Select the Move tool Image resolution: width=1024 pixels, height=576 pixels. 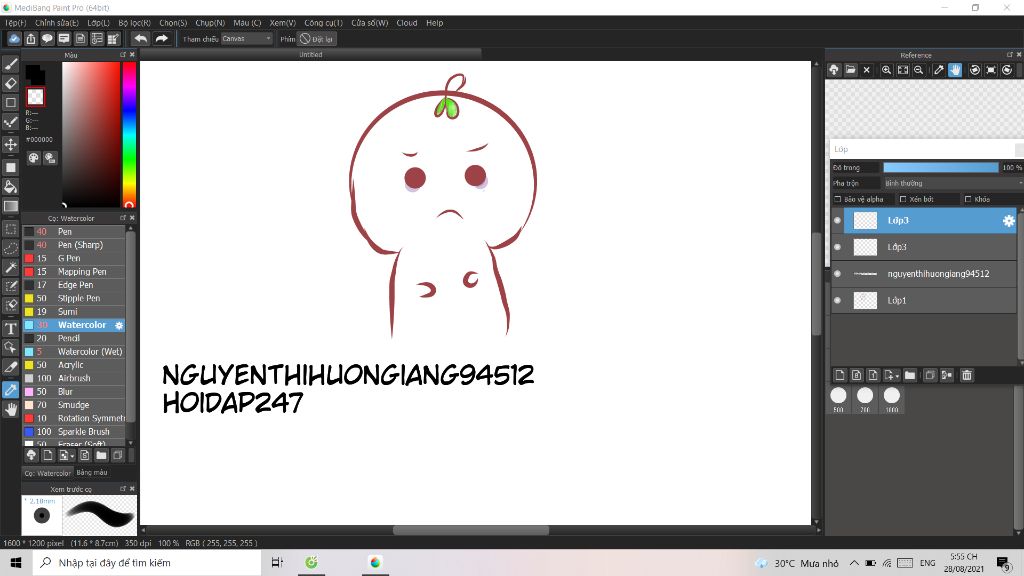pyautogui.click(x=10, y=144)
